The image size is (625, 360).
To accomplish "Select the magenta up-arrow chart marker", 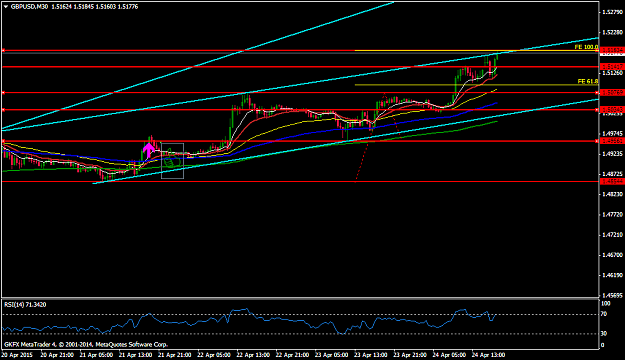I will [x=149, y=150].
